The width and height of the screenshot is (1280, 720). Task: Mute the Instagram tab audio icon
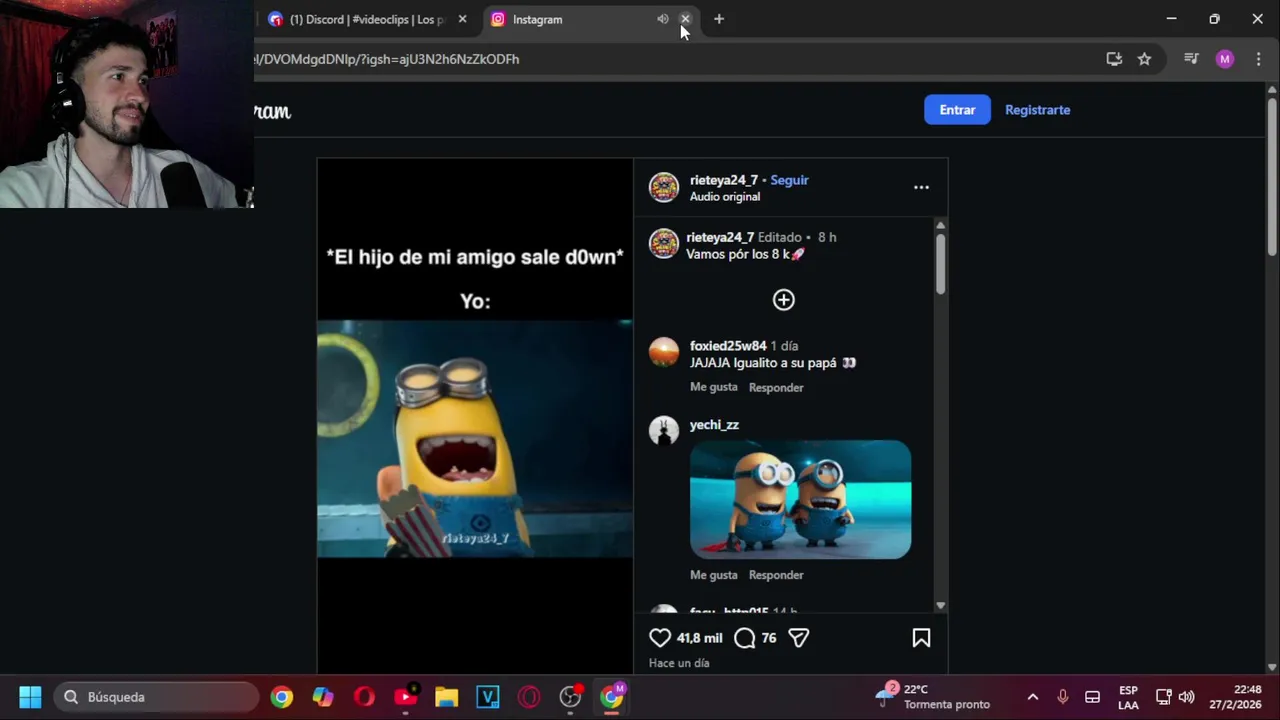[x=662, y=19]
